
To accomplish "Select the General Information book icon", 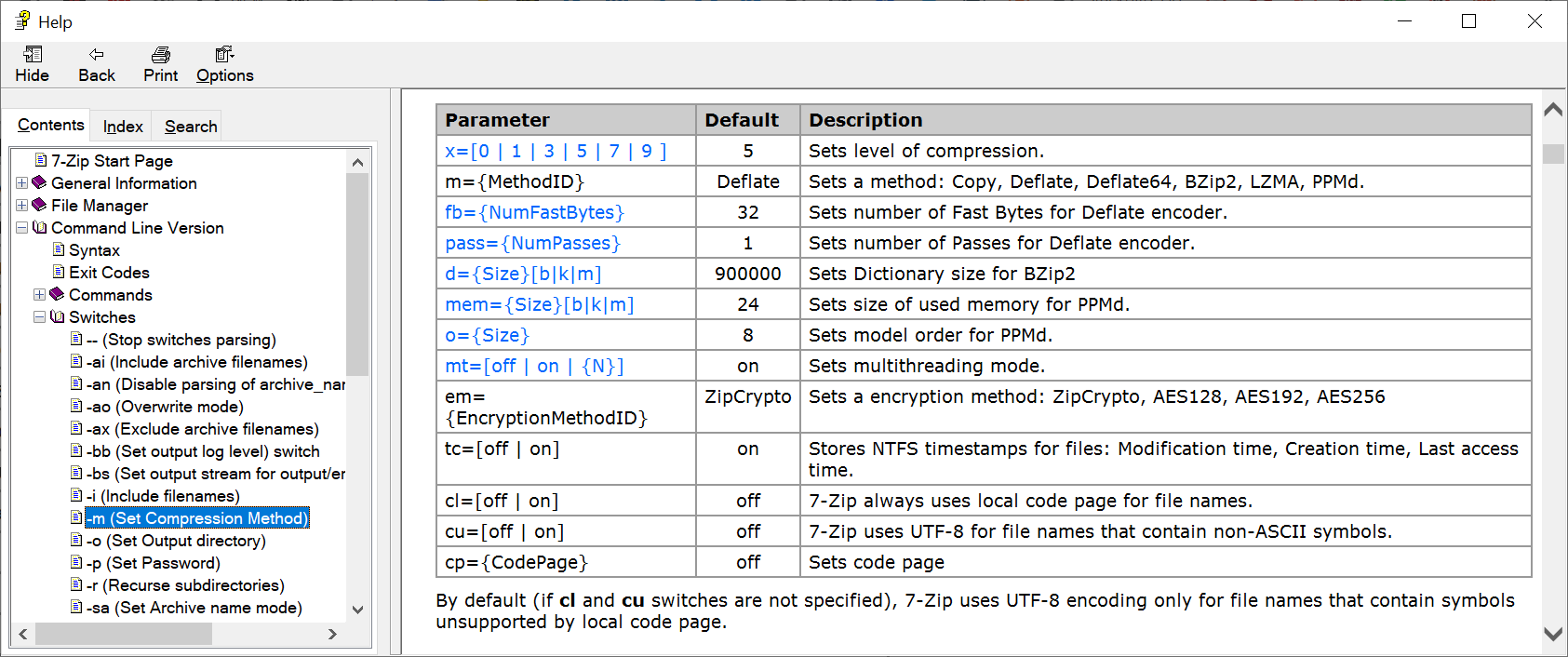I will (39, 182).
